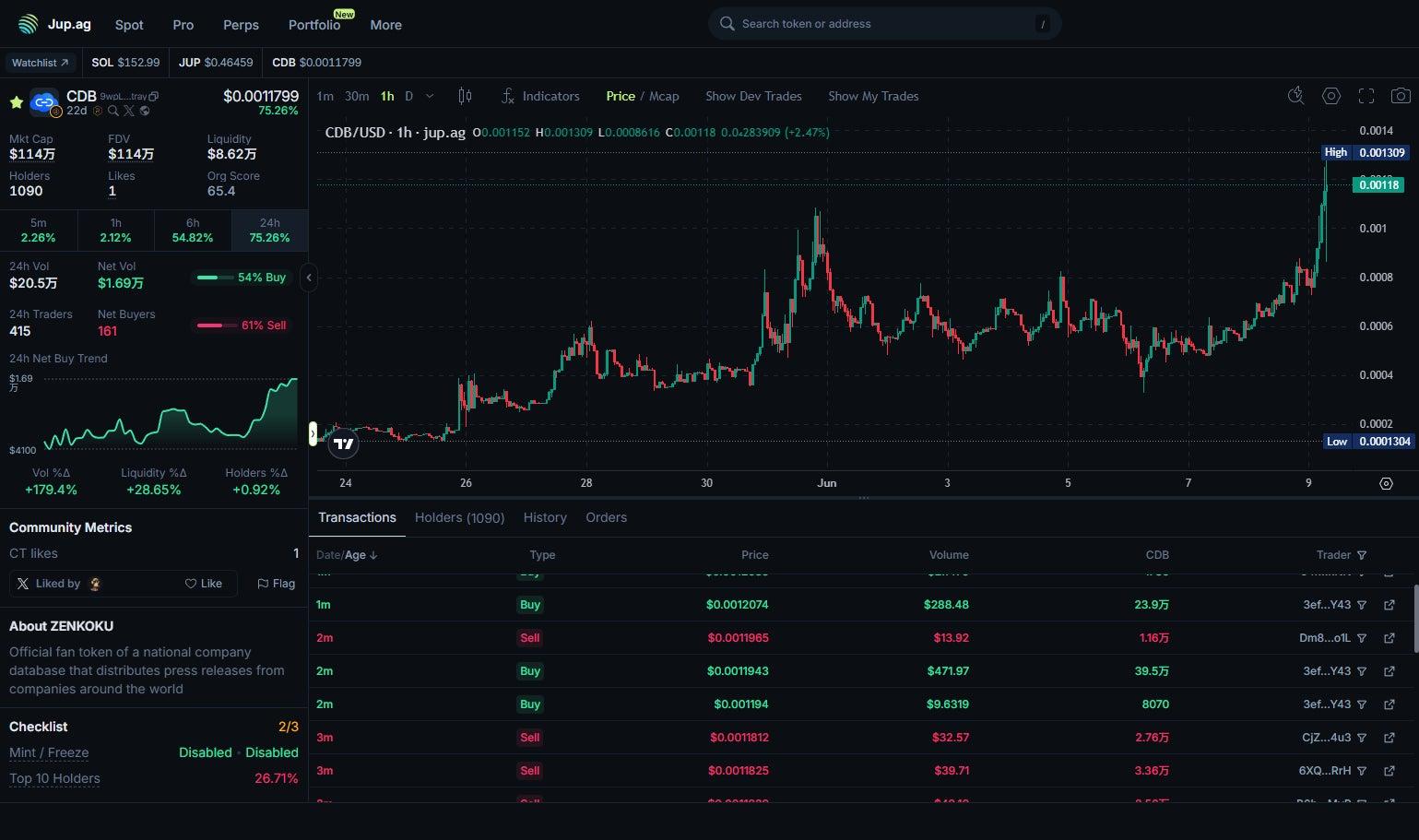The image size is (1419, 840).
Task: Click the TradingView logo on the chart
Action: click(x=344, y=444)
